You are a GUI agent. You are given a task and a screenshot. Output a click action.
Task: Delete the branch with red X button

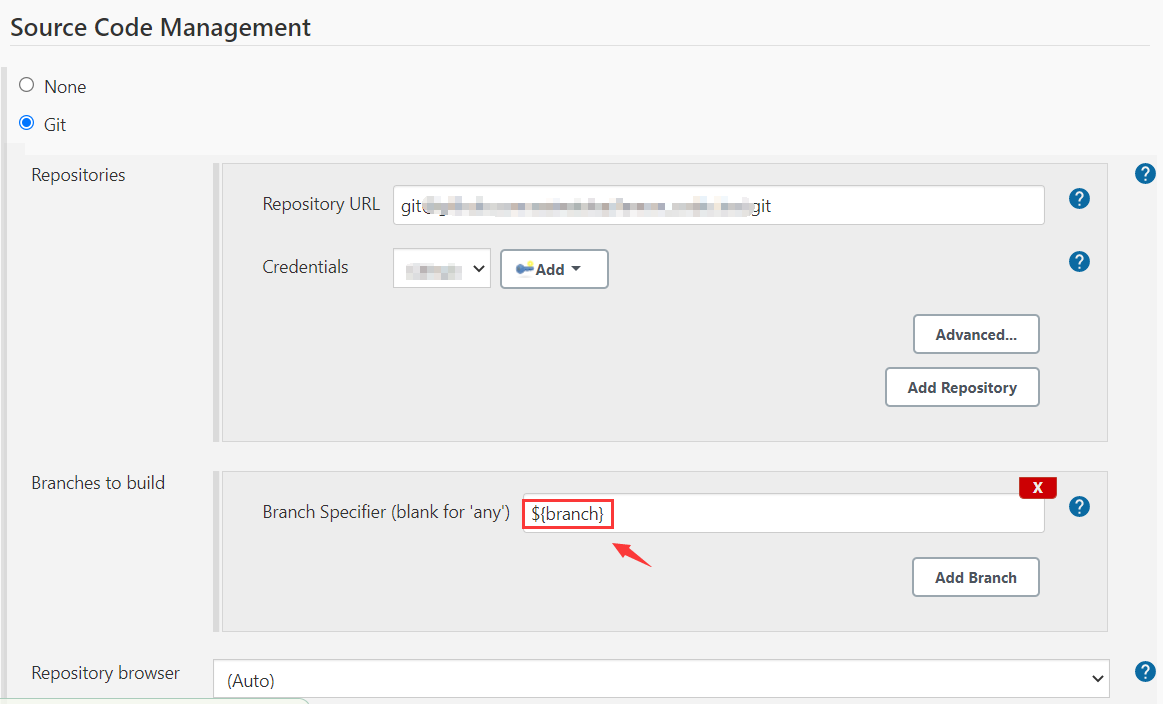[1037, 487]
